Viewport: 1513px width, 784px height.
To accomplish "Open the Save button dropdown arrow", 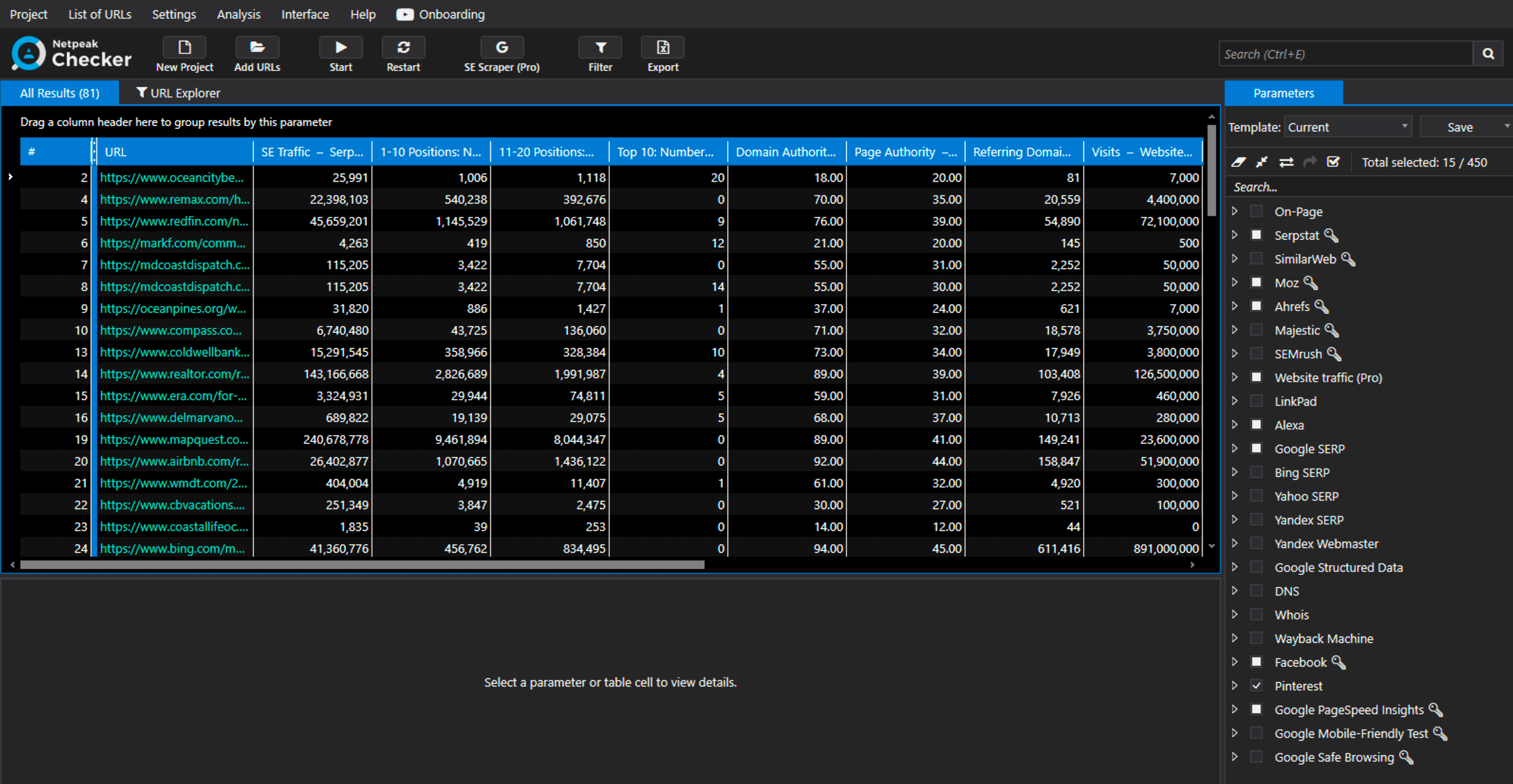I will click(1506, 127).
